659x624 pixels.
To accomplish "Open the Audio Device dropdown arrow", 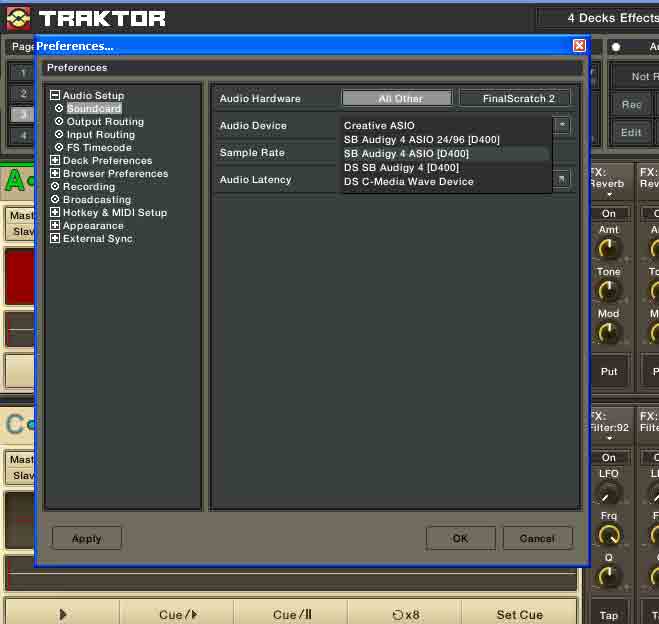I will 562,125.
